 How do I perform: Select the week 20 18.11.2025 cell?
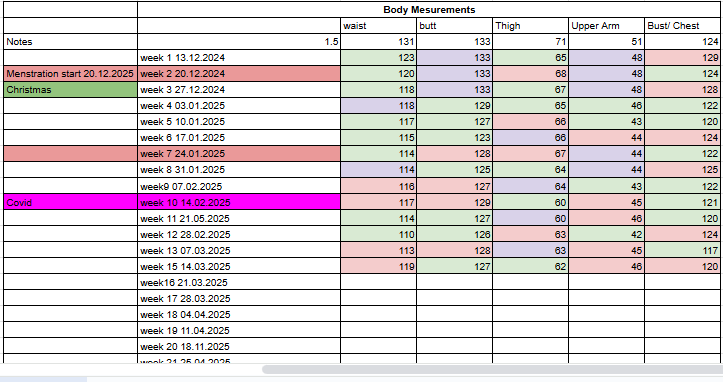[239, 346]
